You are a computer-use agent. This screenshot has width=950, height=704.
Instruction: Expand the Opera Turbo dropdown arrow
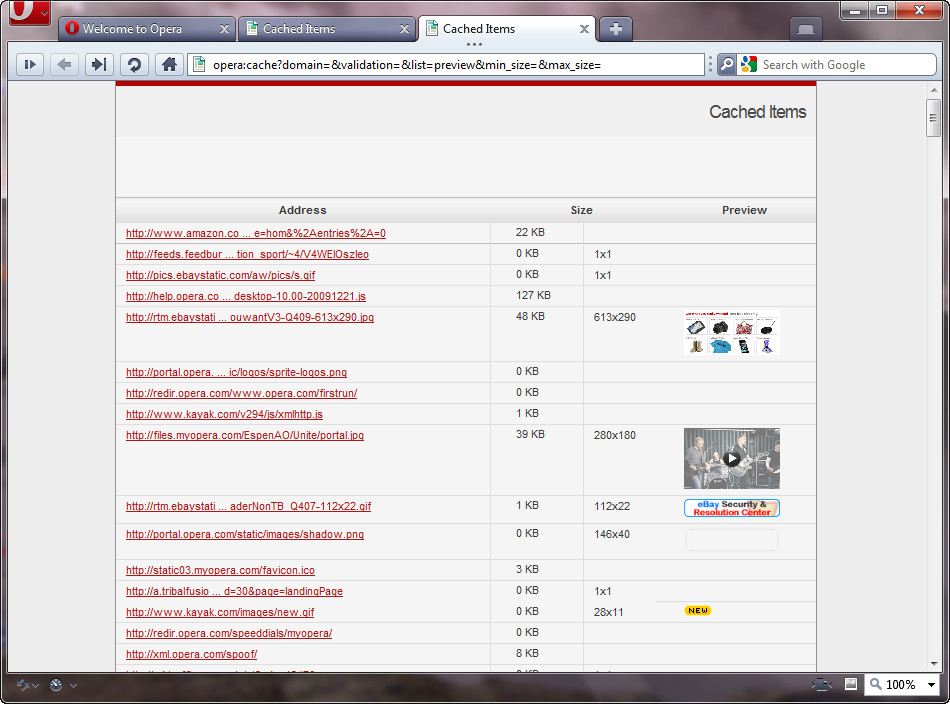point(73,685)
